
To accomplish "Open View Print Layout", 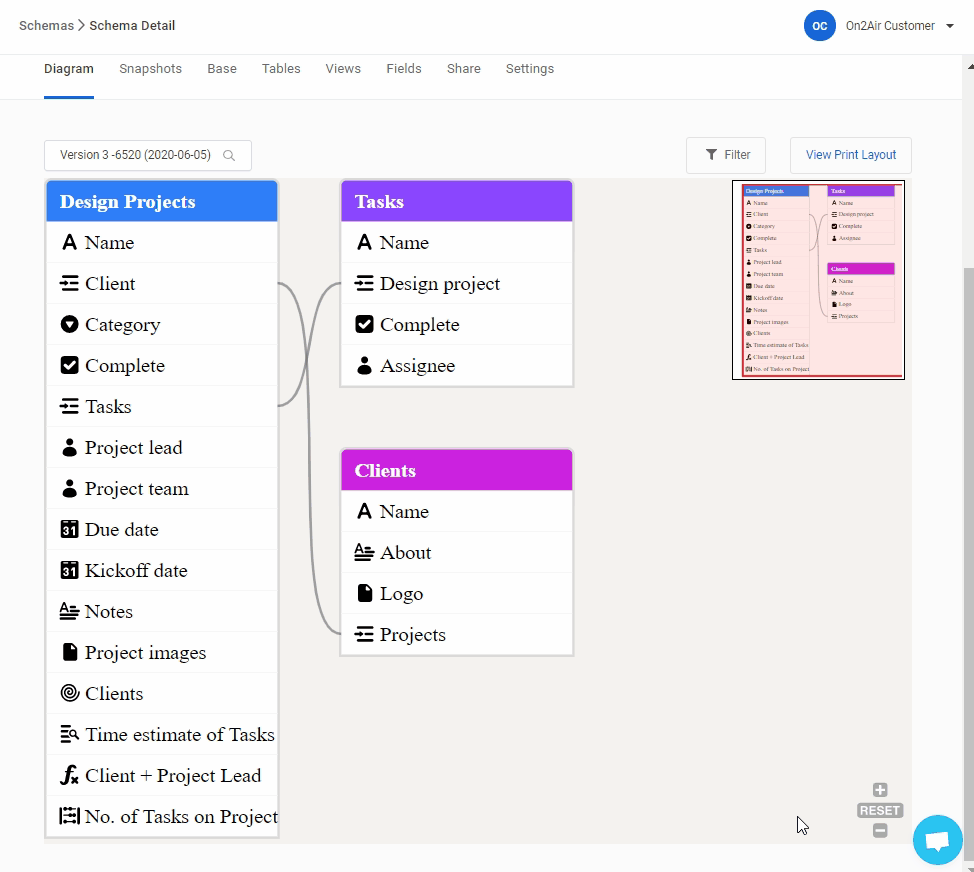I will coord(850,155).
